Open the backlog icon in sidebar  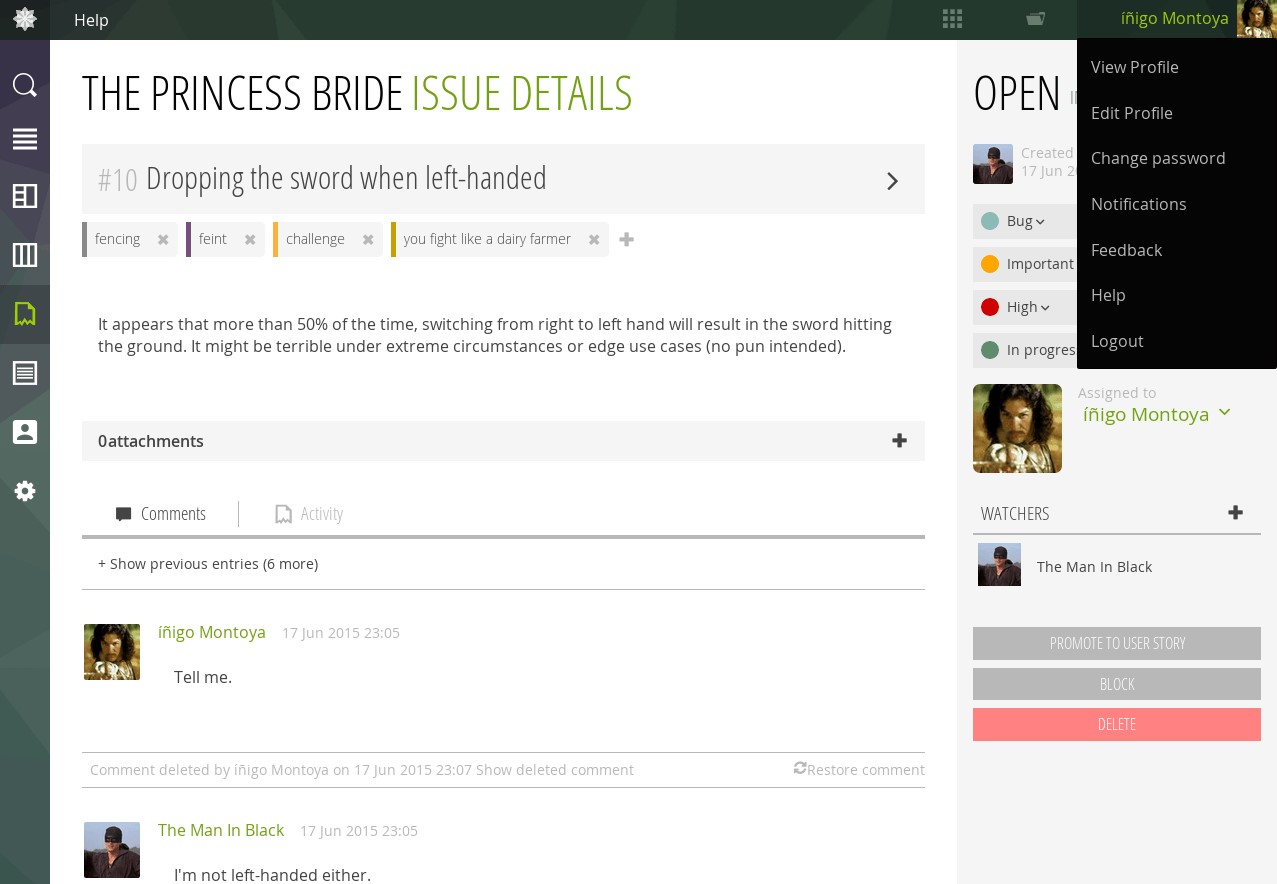(x=25, y=196)
